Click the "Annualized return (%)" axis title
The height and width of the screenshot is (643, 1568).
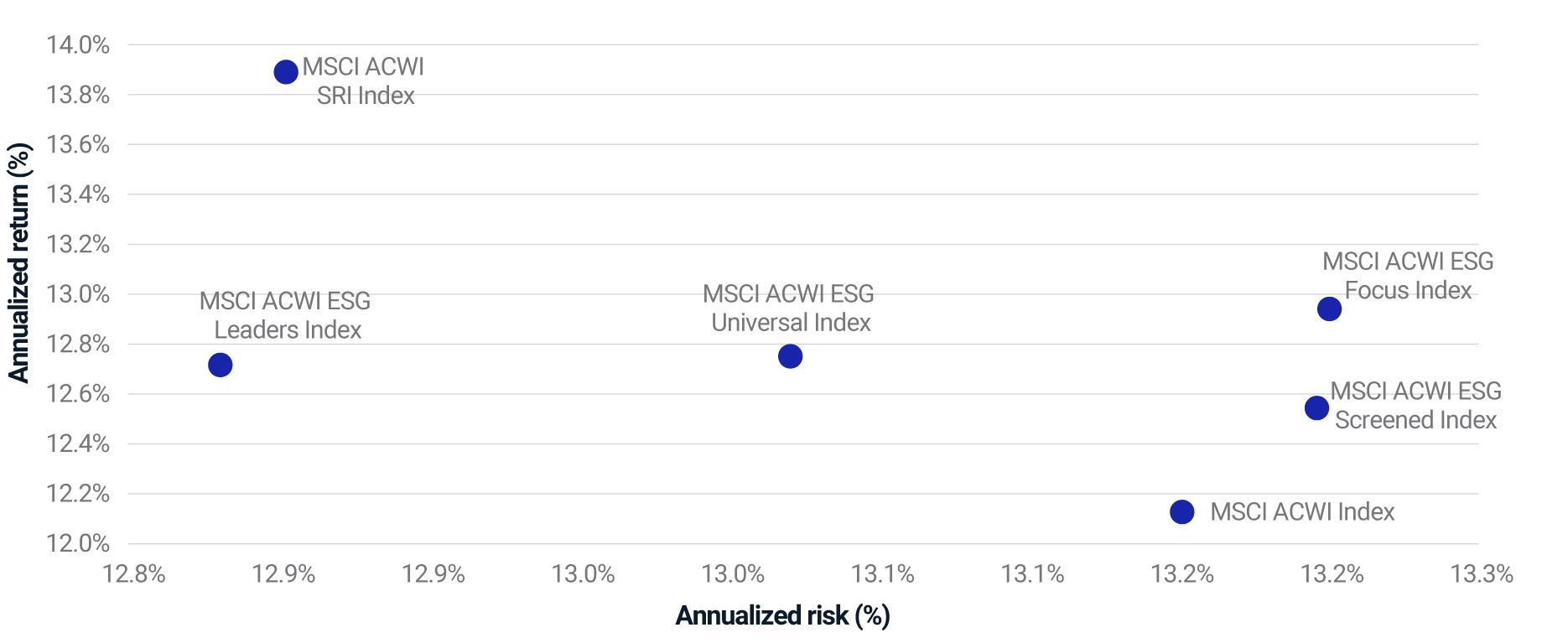point(18,262)
